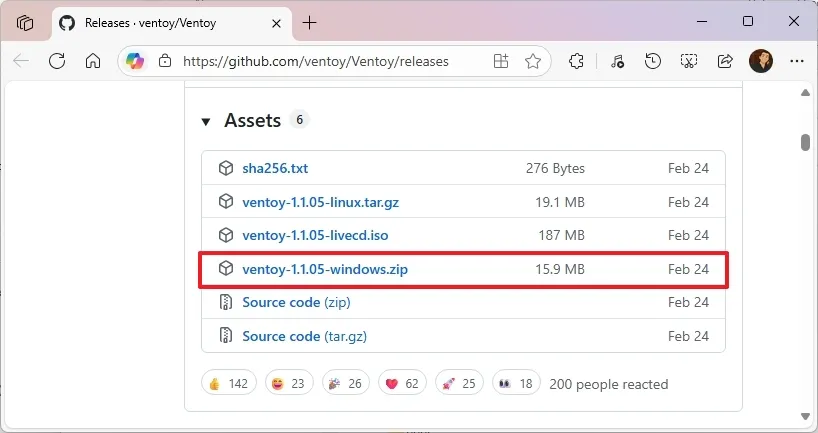Select the Releases ventoy/Ventoy tab

tap(172, 23)
